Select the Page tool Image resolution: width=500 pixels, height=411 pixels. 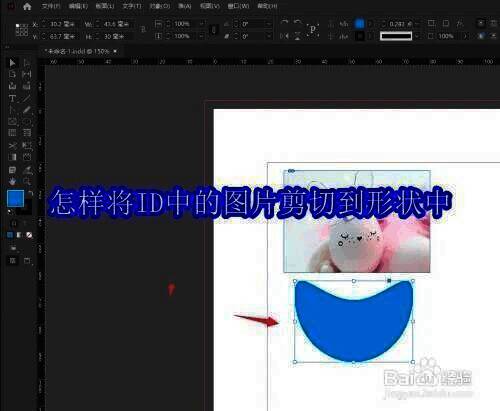click(x=12, y=74)
